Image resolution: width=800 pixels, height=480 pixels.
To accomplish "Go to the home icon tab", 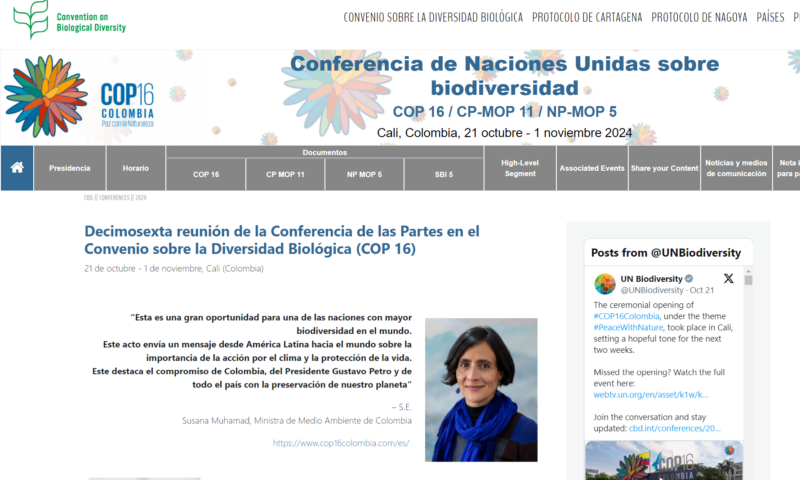I will (x=17, y=168).
